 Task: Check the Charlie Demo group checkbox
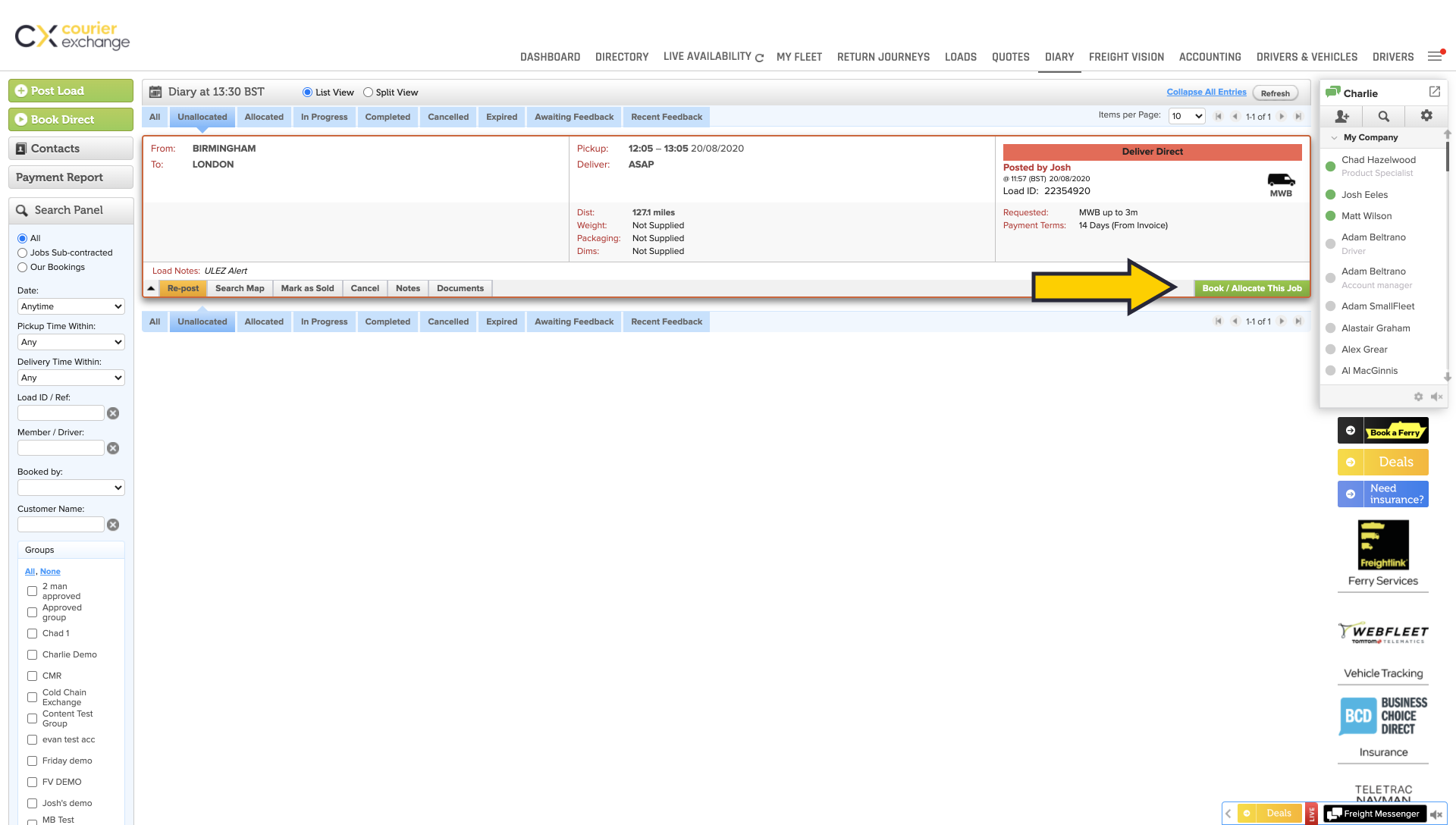pyautogui.click(x=32, y=654)
